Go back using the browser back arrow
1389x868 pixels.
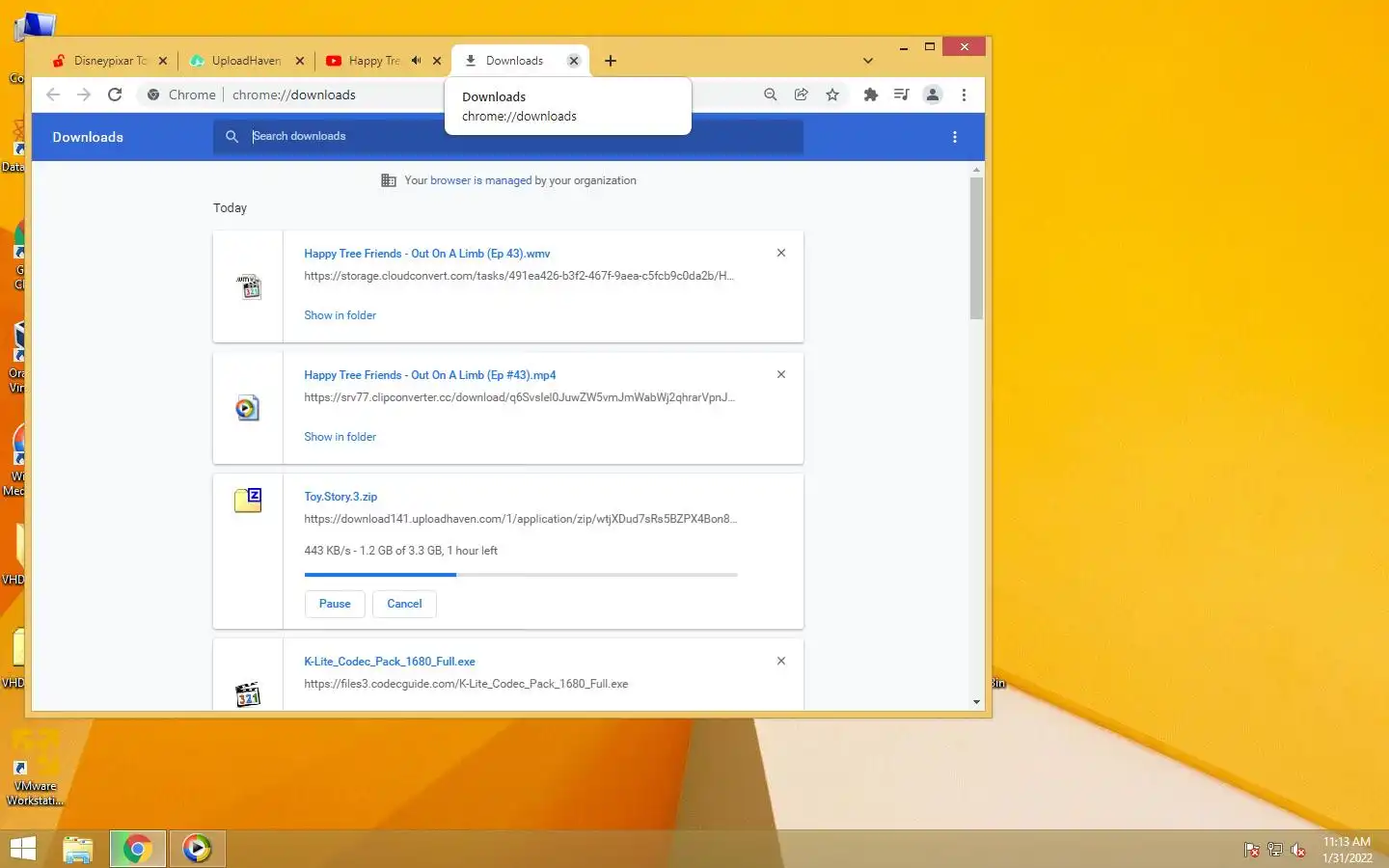pyautogui.click(x=53, y=95)
